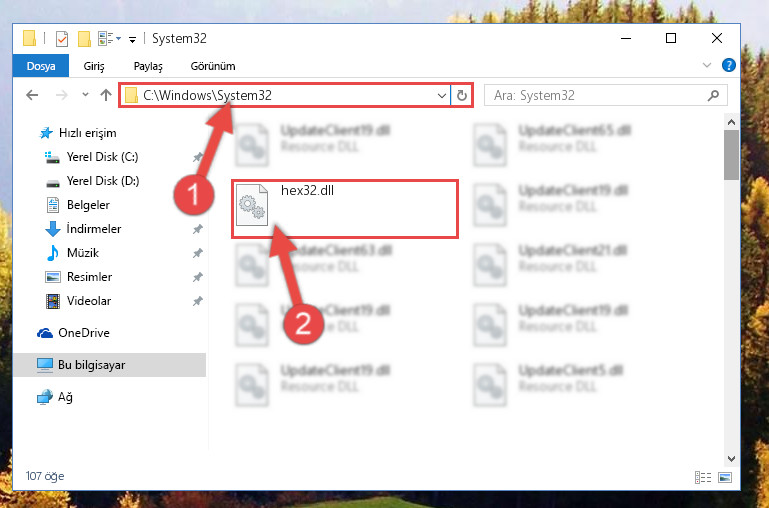Image resolution: width=769 pixels, height=508 pixels.
Task: Open the Paylaş ribbon tab
Action: click(148, 66)
